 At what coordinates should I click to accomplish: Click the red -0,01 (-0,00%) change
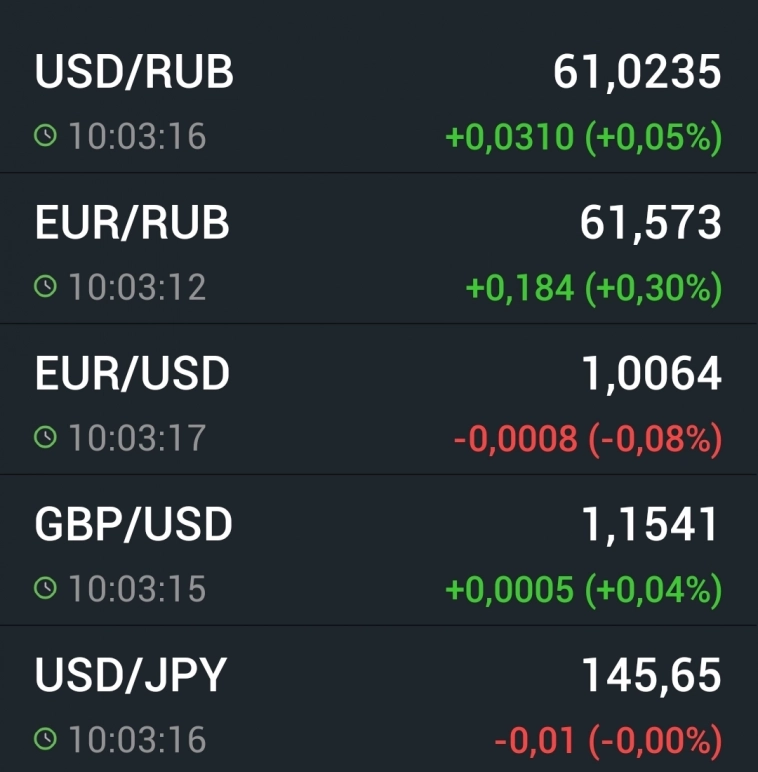pyautogui.click(x=607, y=741)
